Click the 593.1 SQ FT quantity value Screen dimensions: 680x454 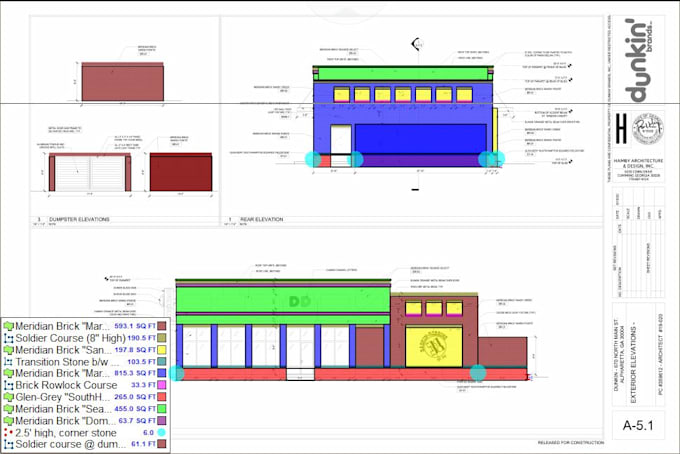coord(135,326)
